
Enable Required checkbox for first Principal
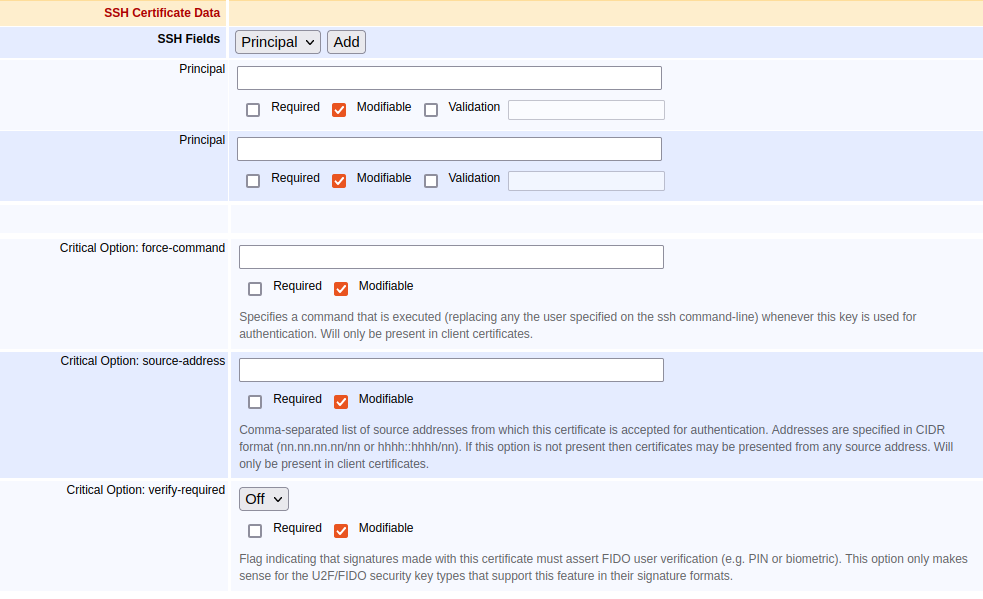[253, 110]
